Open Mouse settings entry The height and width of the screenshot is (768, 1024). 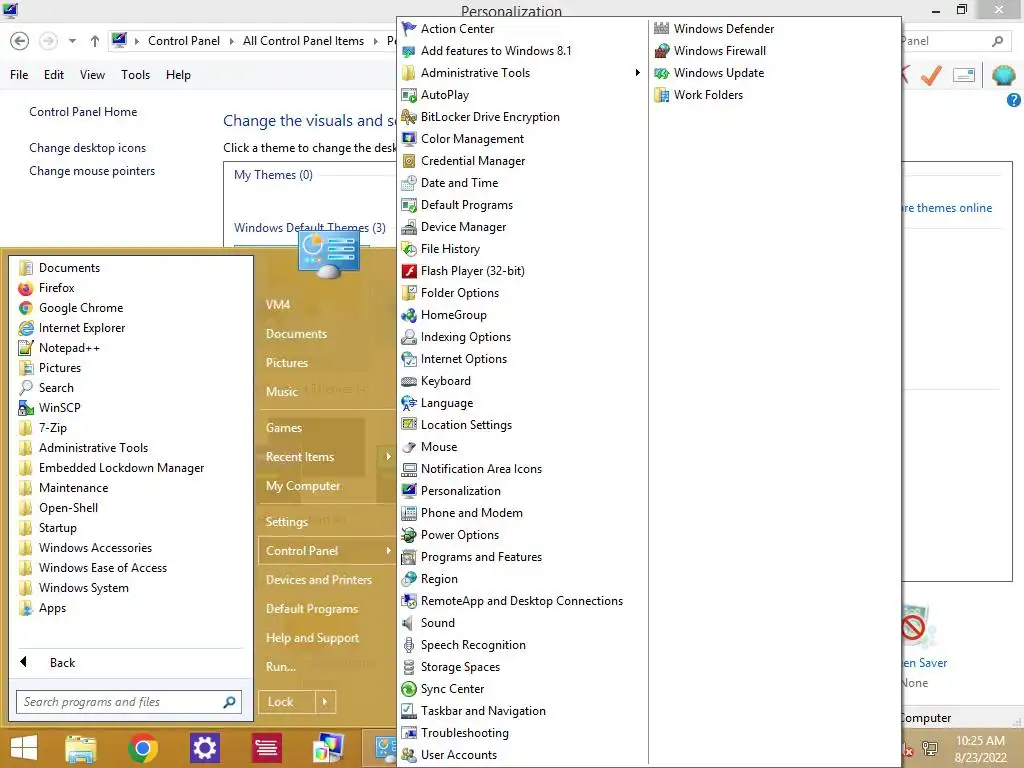pyautogui.click(x=439, y=447)
